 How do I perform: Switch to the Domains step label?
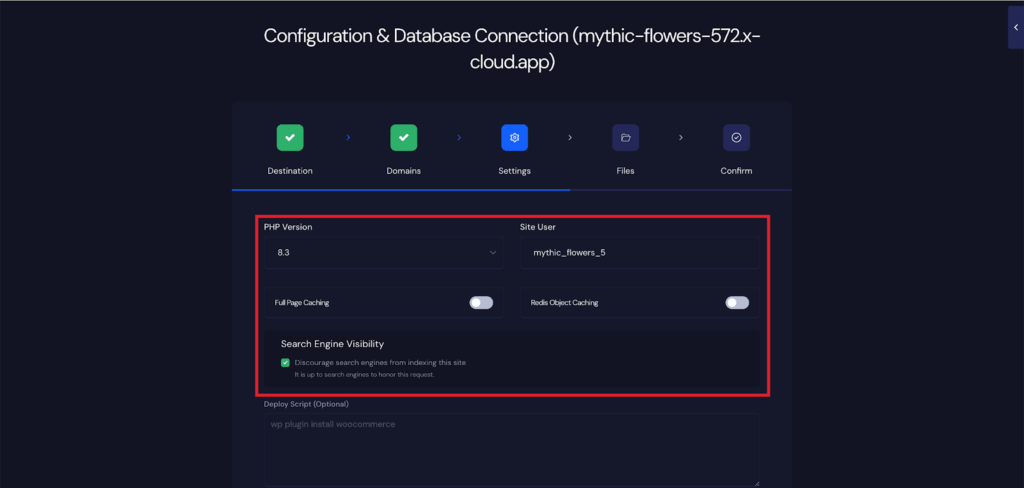click(x=403, y=171)
